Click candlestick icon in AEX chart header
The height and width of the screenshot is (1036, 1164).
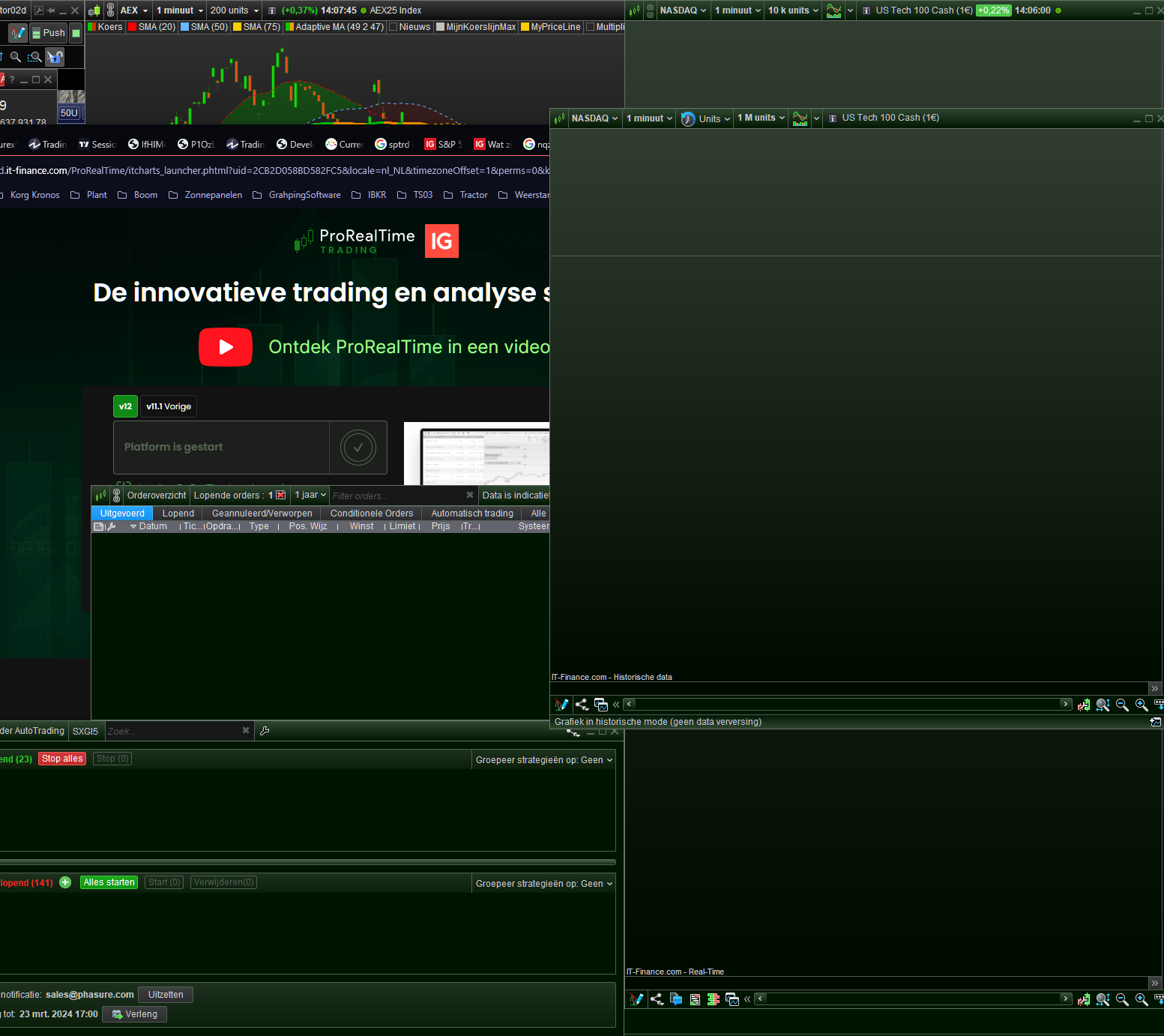[94, 10]
